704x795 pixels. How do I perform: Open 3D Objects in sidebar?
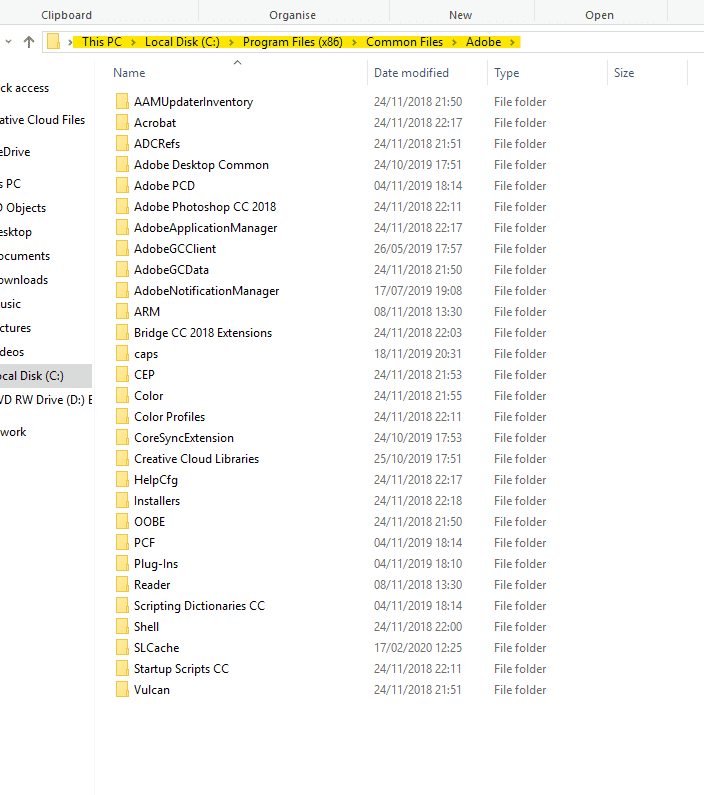[x=23, y=208]
